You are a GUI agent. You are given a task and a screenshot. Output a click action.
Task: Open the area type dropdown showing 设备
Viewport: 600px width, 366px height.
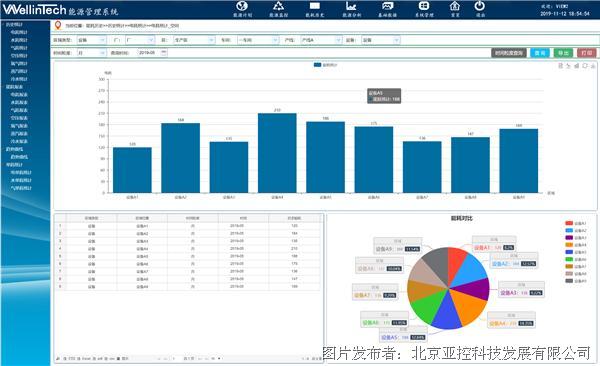pyautogui.click(x=91, y=40)
